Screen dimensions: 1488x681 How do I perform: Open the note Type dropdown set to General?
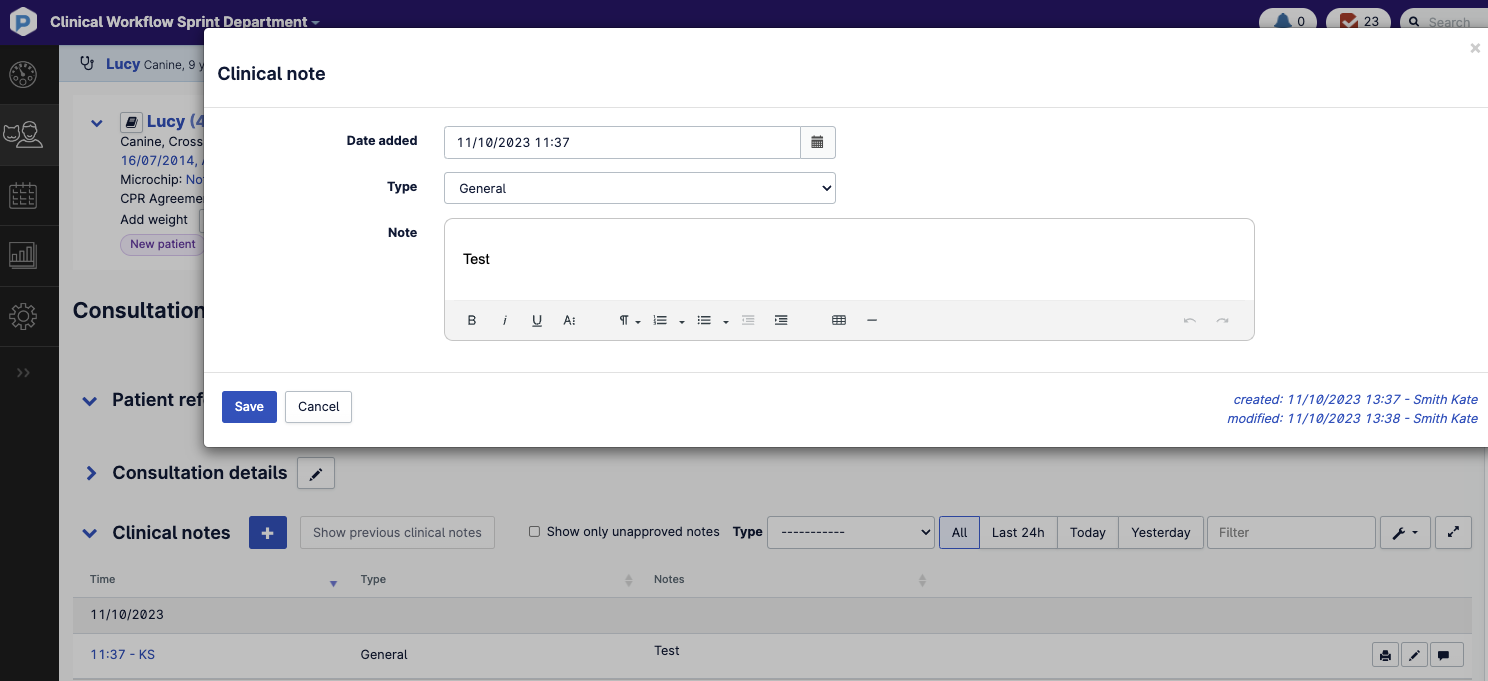click(639, 188)
